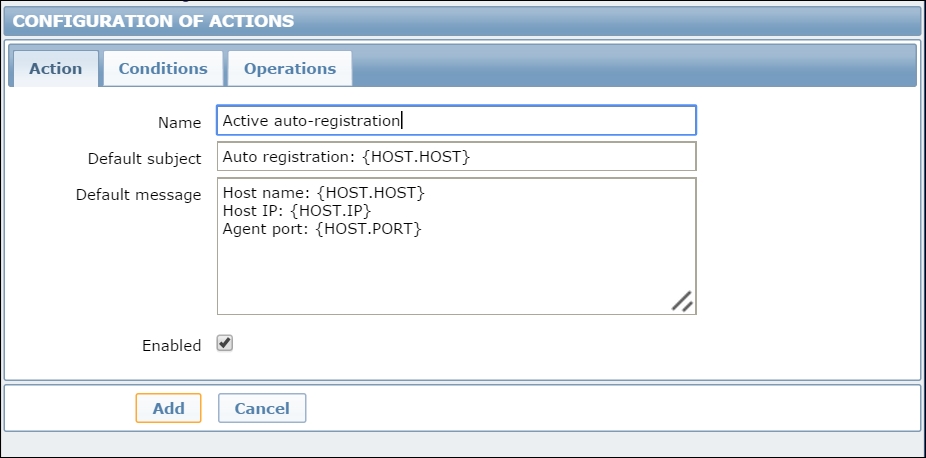Switch to the Conditions tab

(163, 69)
